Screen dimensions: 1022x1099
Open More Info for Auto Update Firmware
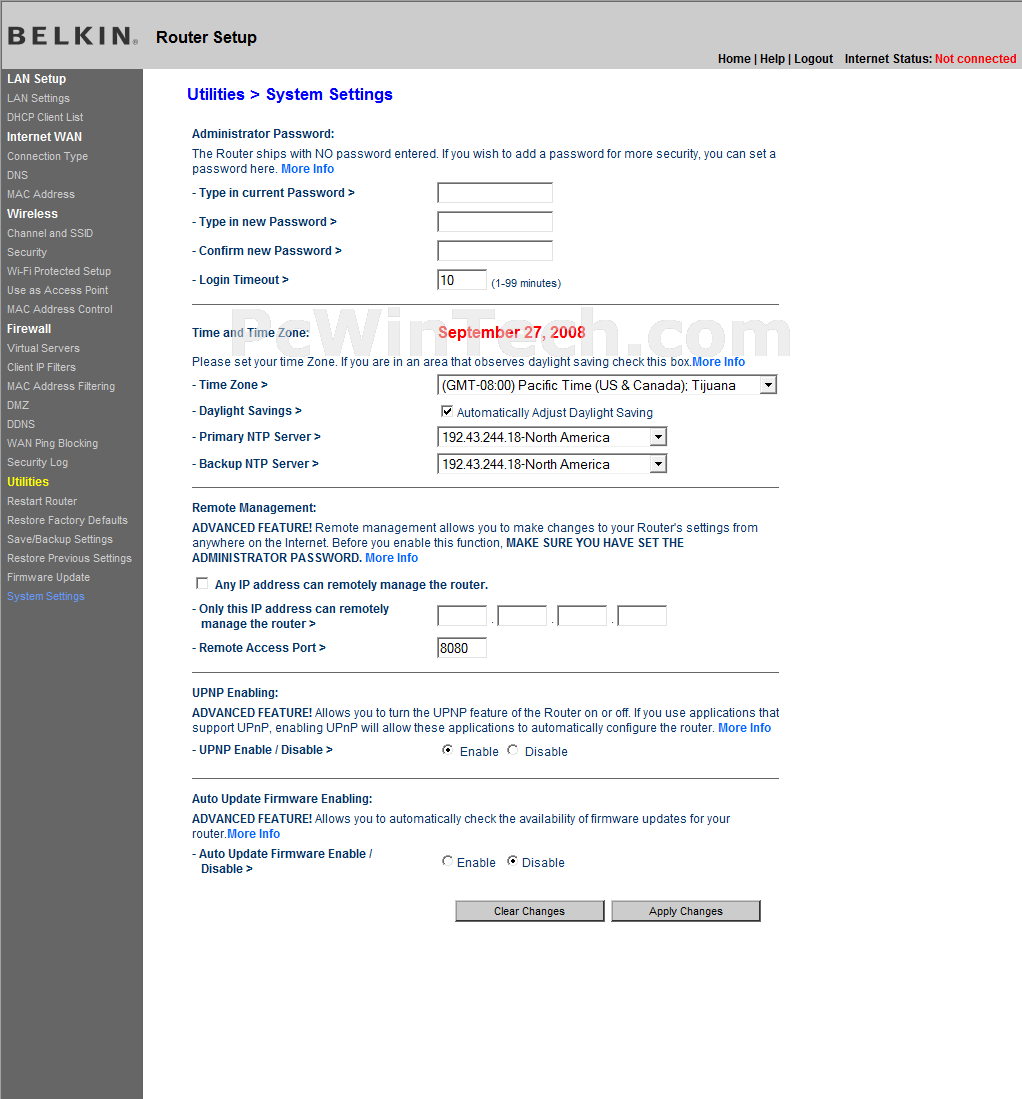point(254,834)
